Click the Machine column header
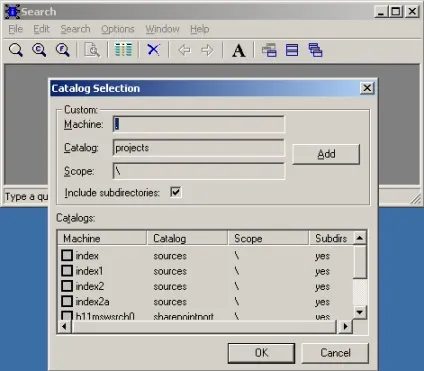Image resolution: width=424 pixels, height=371 pixels. click(x=102, y=238)
